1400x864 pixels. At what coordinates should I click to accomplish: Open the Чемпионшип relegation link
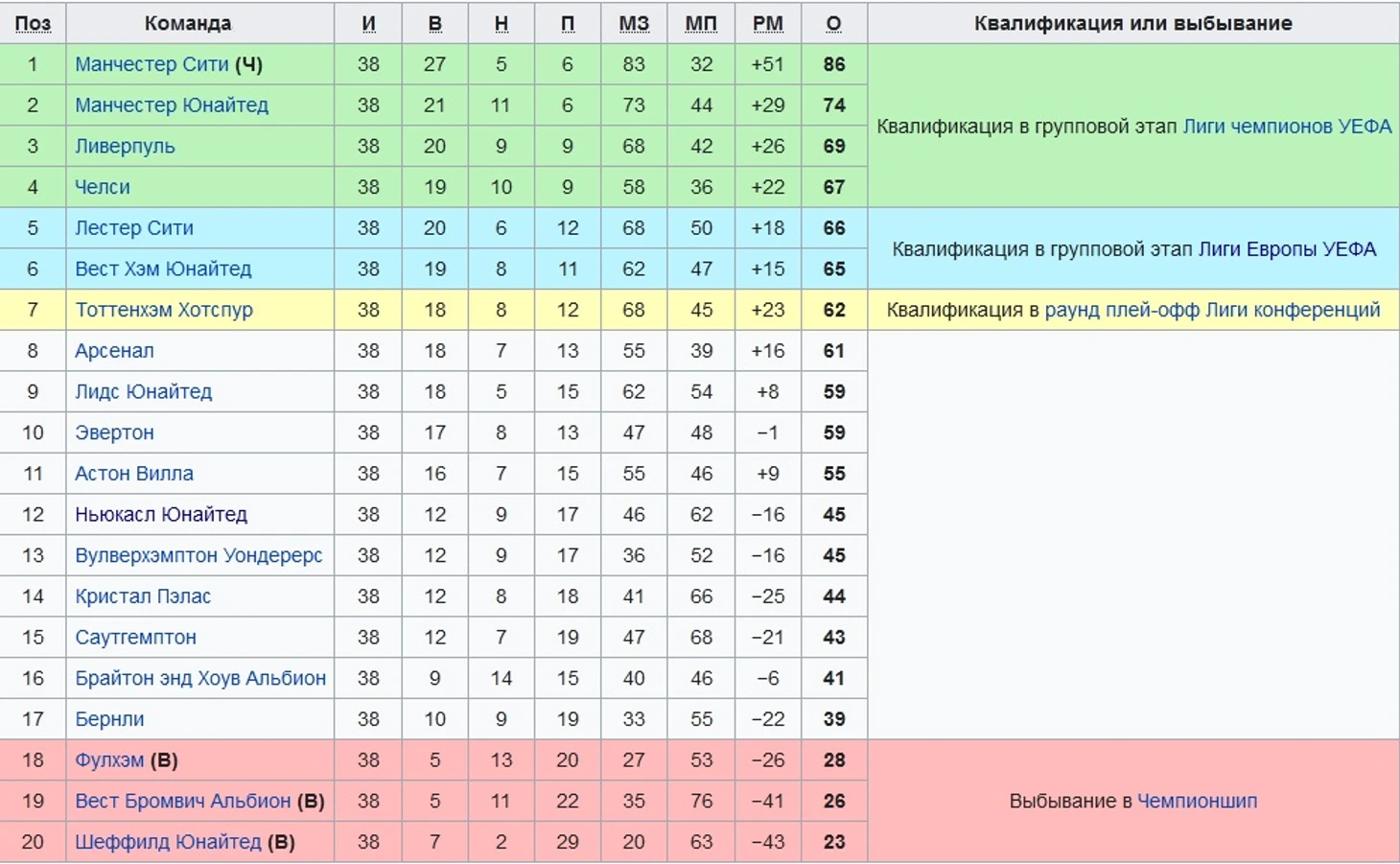point(1197,802)
